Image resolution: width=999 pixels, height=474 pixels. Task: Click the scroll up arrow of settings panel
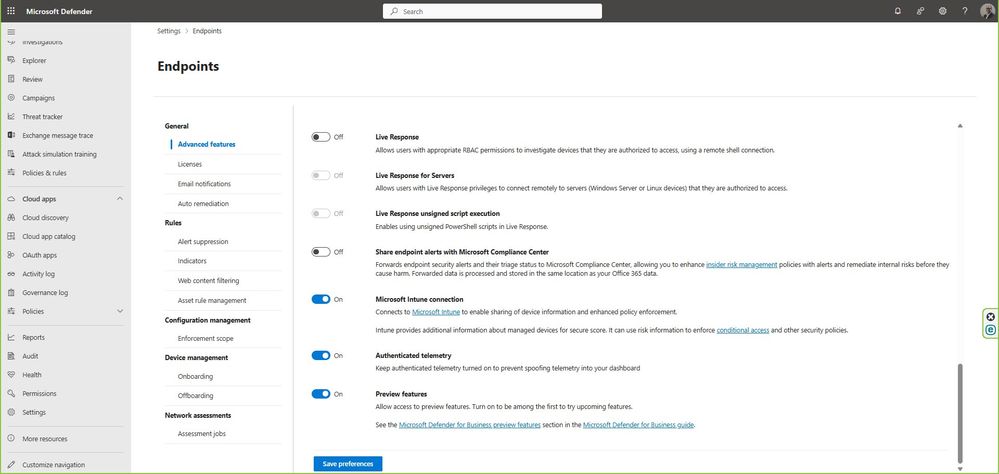click(x=960, y=126)
